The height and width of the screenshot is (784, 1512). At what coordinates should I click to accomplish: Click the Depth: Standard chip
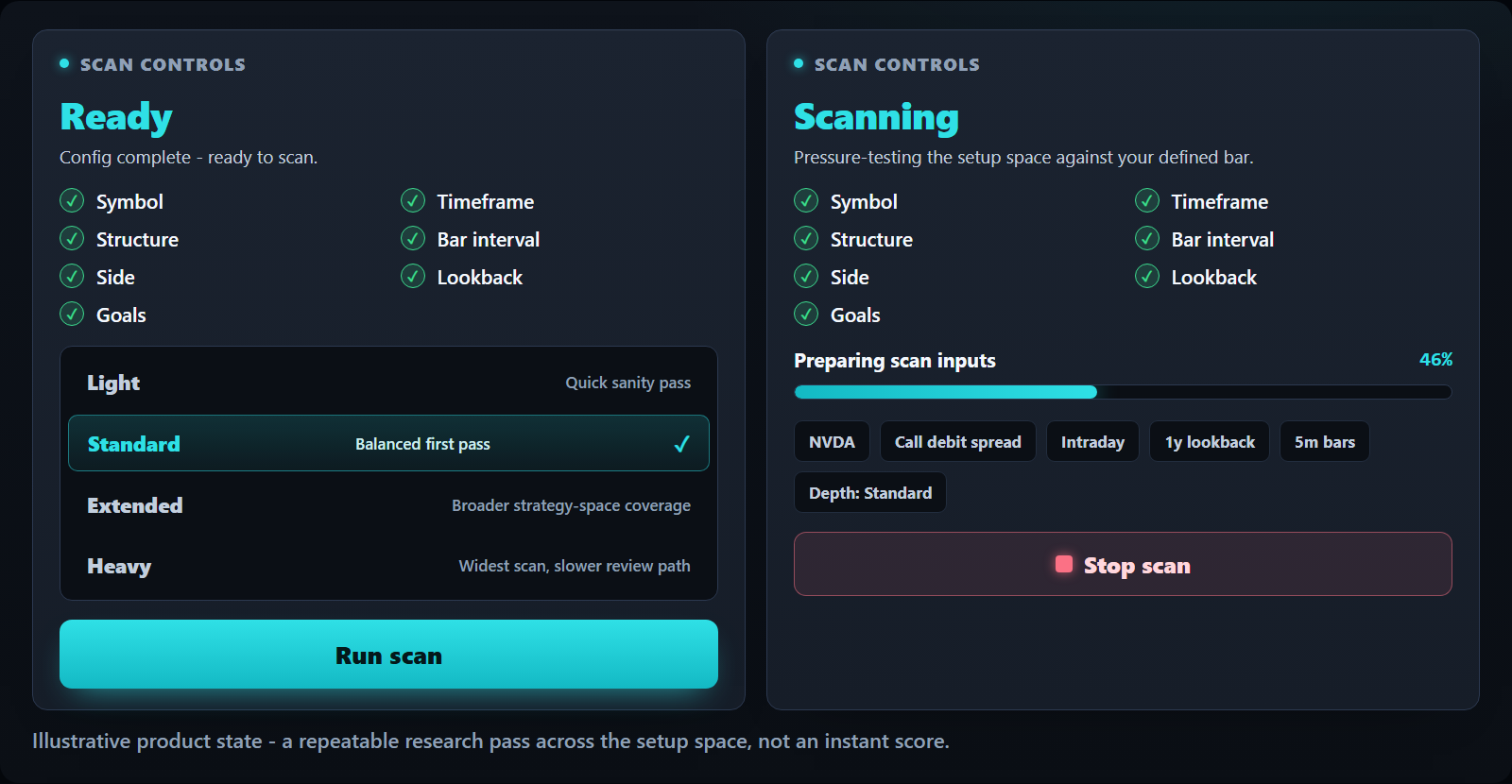[870, 492]
